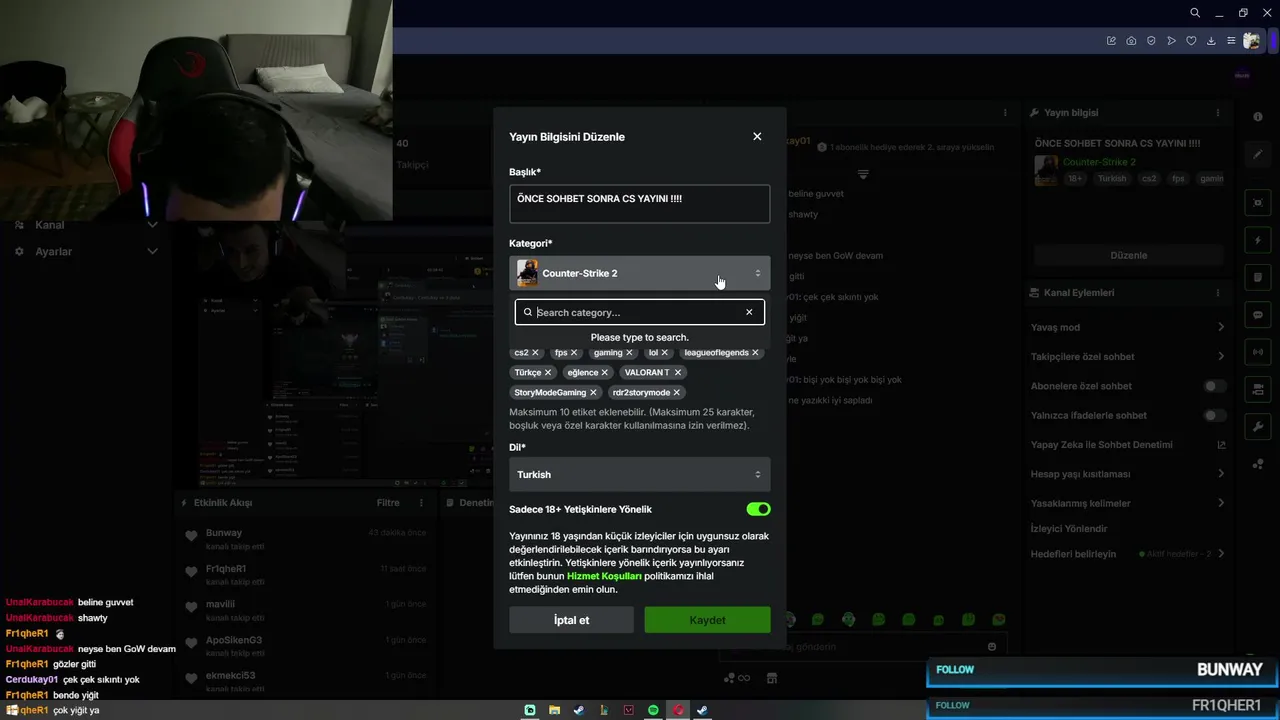Viewport: 1280px width, 720px height.
Task: Open Etkinlik Akışı panel options menu
Action: tap(421, 503)
